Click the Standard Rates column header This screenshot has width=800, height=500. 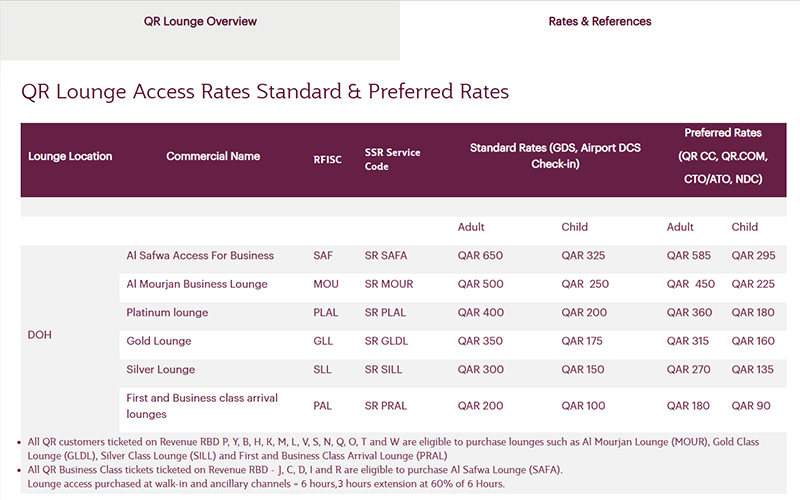[555, 156]
